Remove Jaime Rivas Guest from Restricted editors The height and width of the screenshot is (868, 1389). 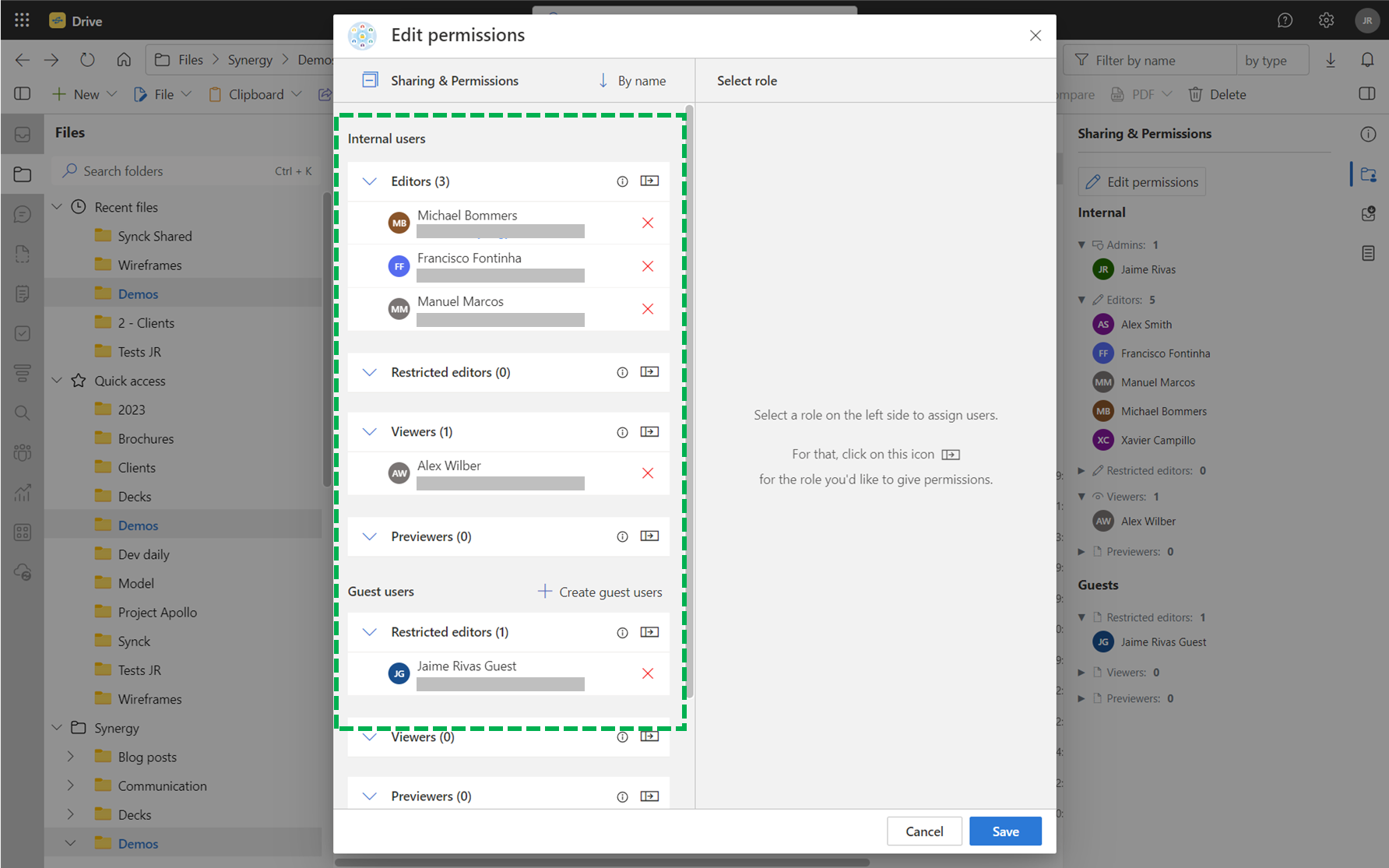pyautogui.click(x=647, y=673)
